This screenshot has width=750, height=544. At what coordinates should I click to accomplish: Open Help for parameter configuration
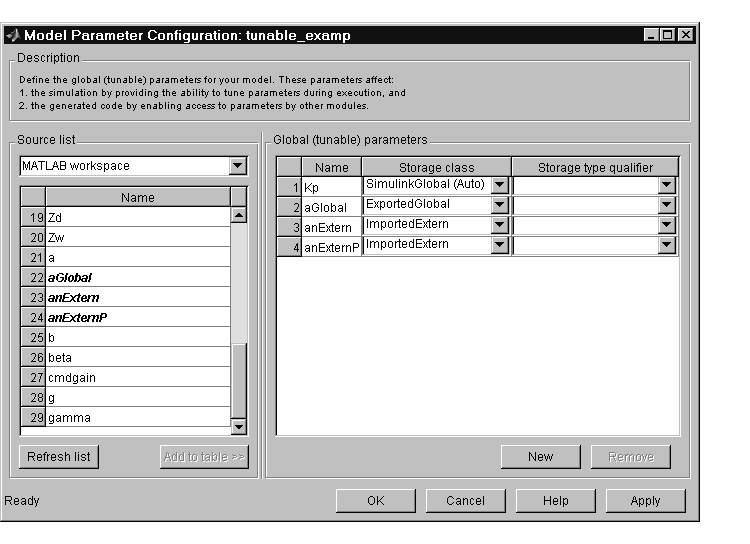coord(555,501)
